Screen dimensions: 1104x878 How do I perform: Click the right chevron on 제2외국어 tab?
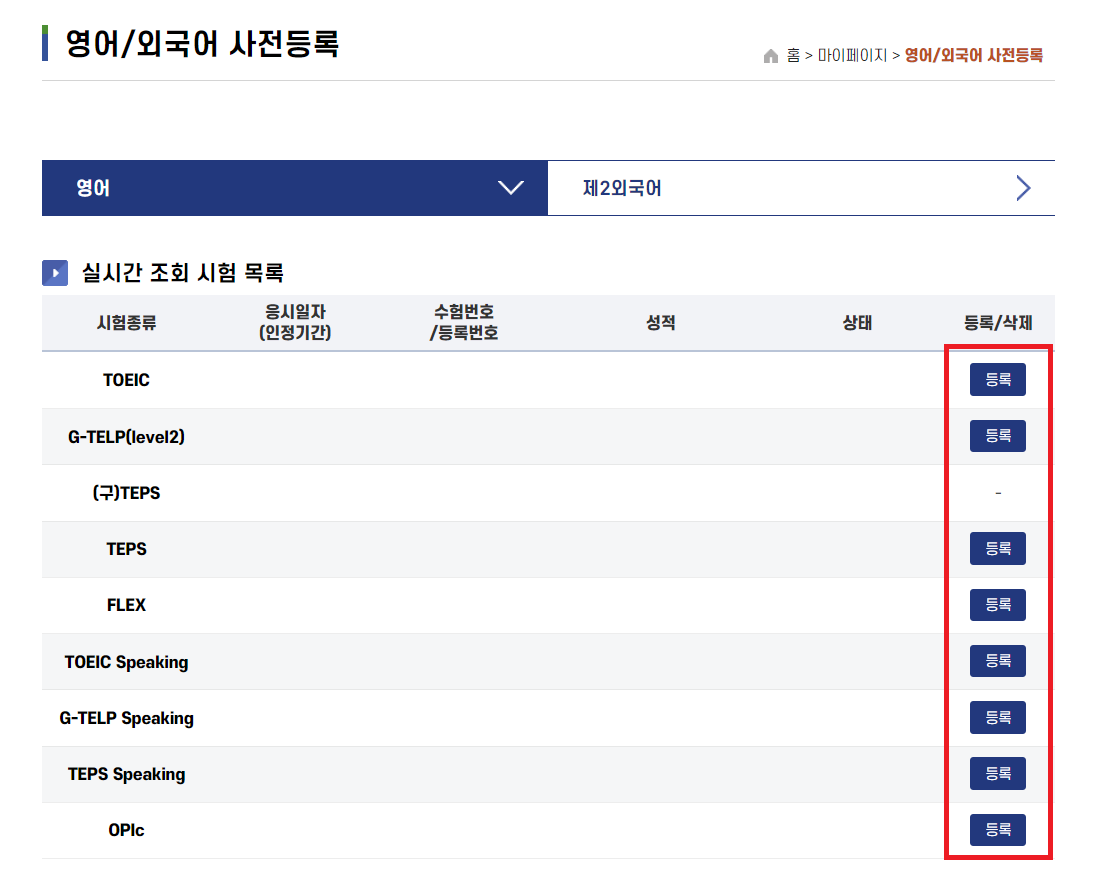(x=1024, y=188)
